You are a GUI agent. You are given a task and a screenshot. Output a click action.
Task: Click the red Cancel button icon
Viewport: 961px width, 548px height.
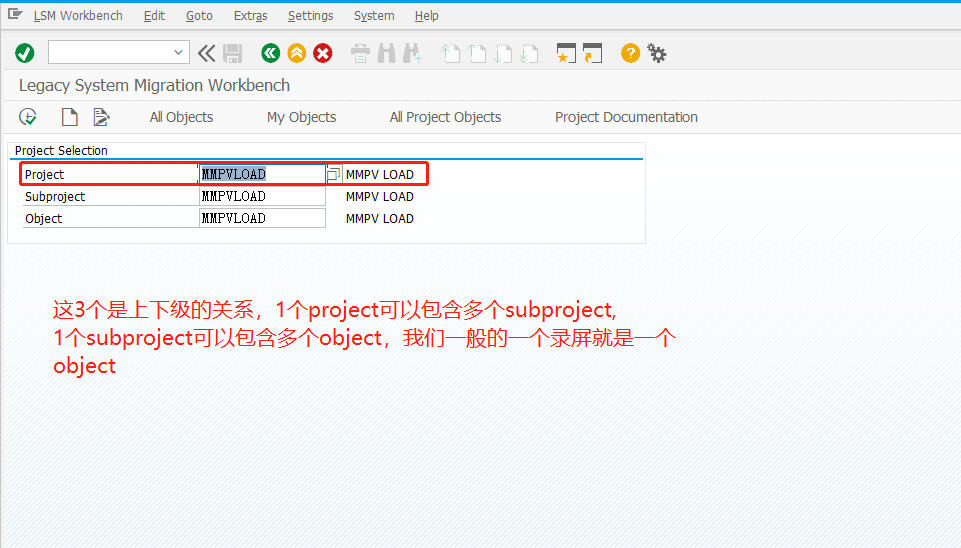click(323, 53)
